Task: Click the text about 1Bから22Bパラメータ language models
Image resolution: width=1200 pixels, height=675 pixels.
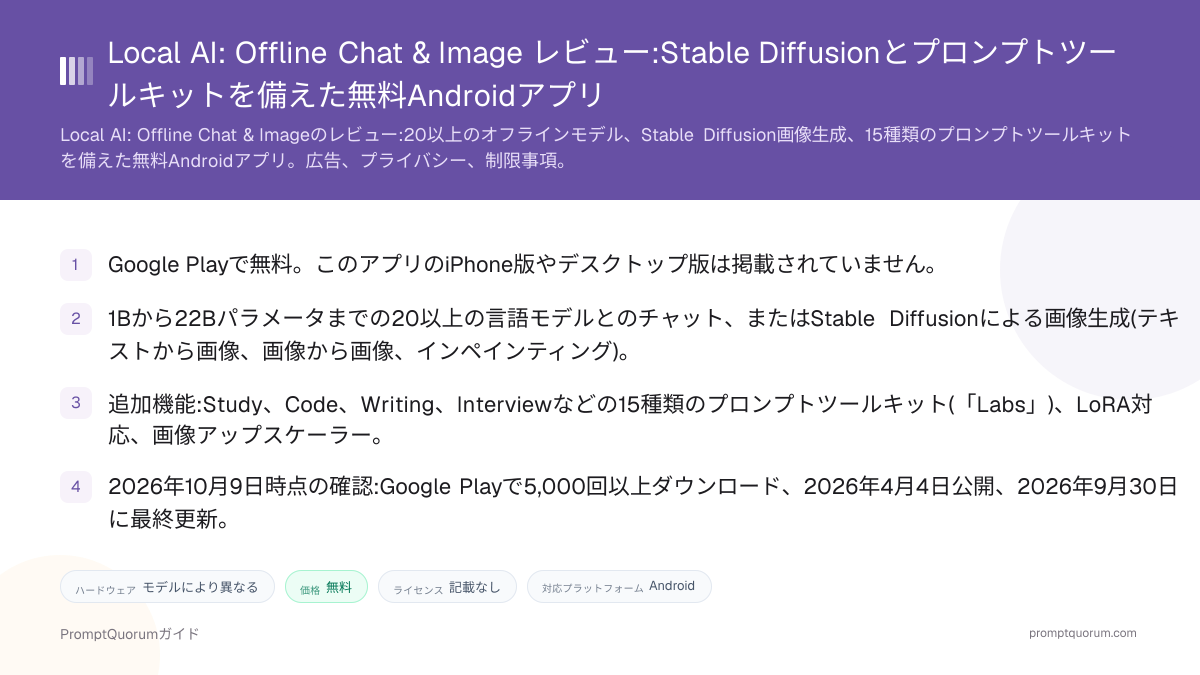Action: click(644, 335)
